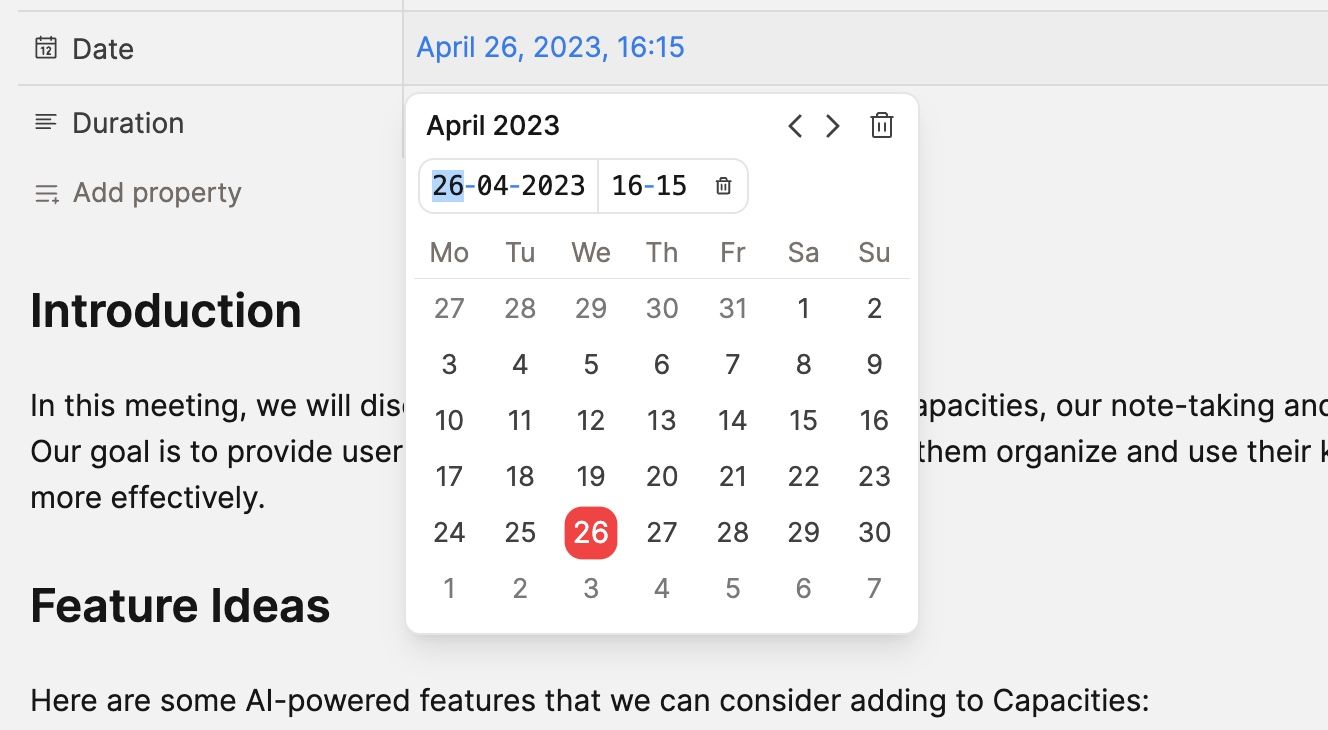Click the highlighted 26 date cell

(591, 532)
